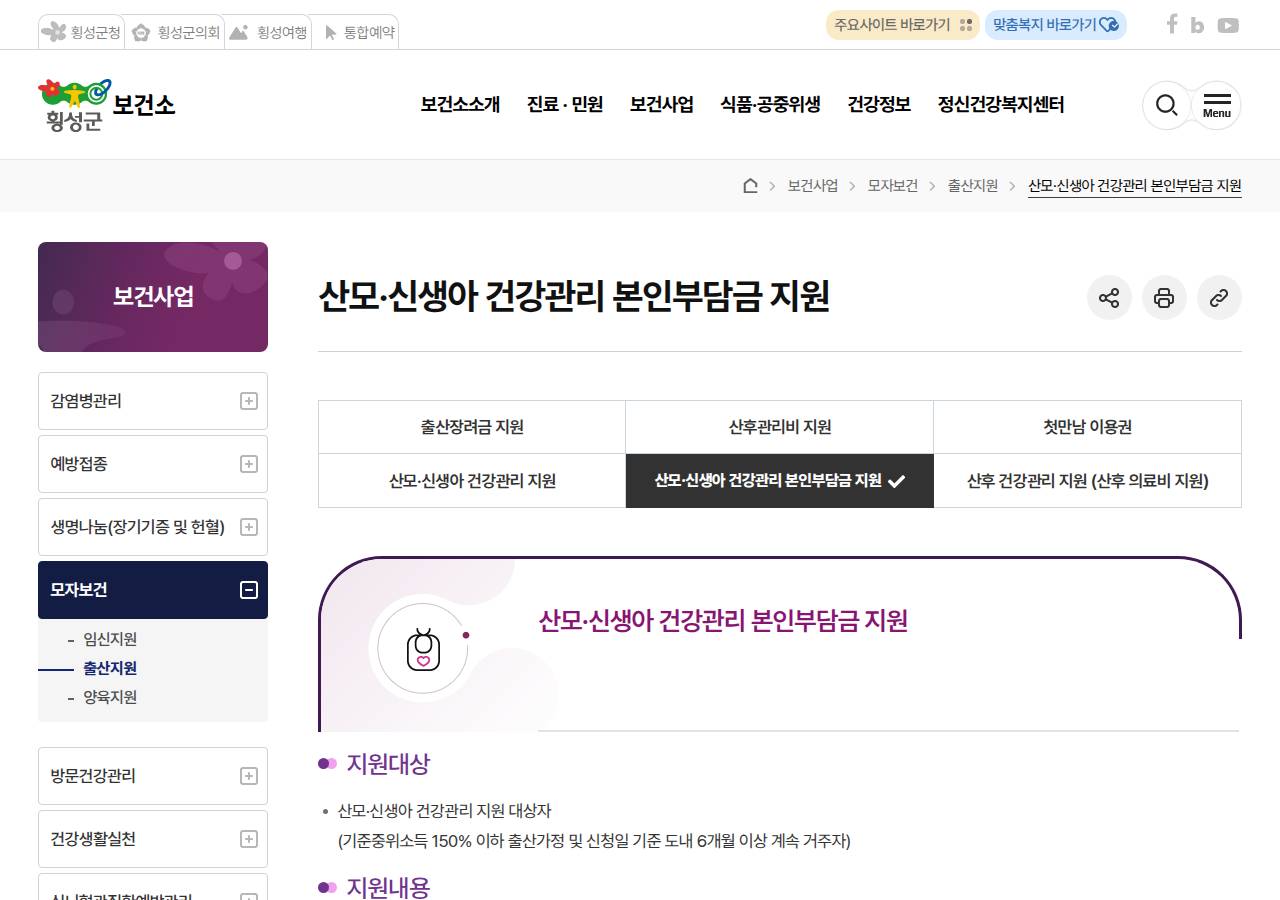Click the main page title heading
Screen dimensions: 1280x900
(x=574, y=297)
